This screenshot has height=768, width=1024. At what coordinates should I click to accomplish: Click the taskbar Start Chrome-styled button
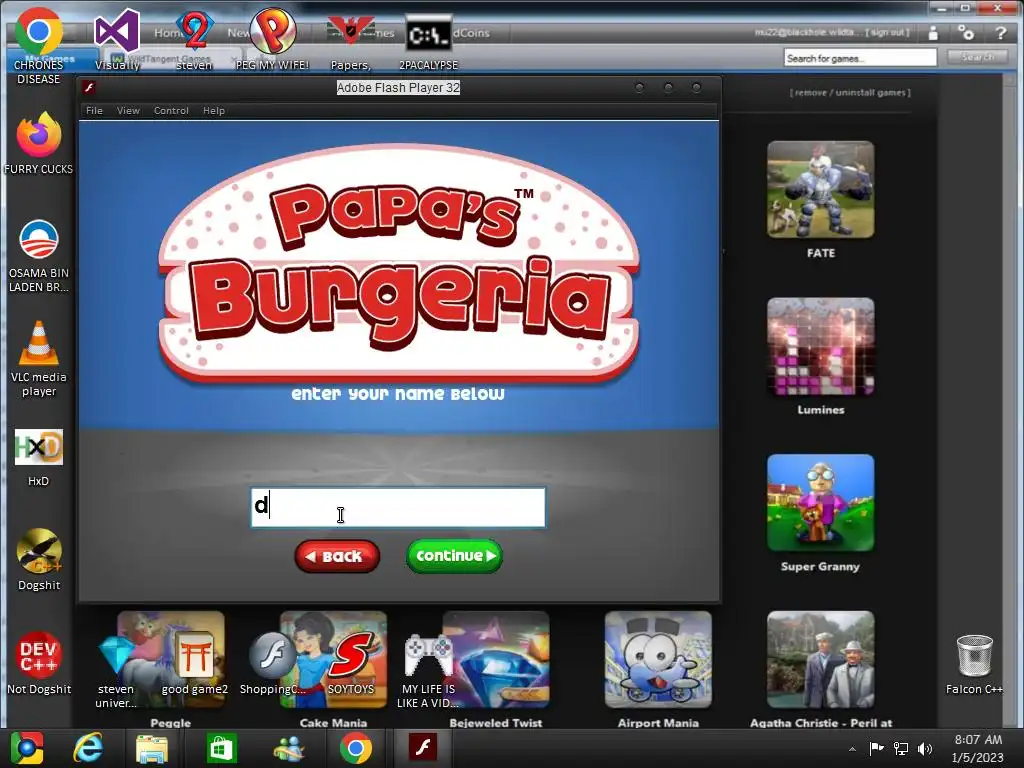tap(27, 748)
